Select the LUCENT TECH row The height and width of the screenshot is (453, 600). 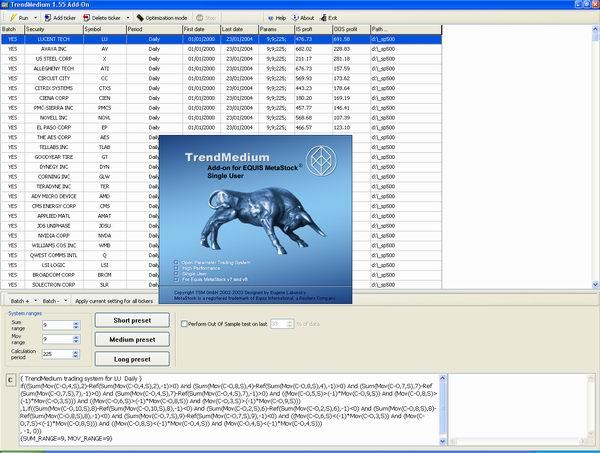[221, 39]
